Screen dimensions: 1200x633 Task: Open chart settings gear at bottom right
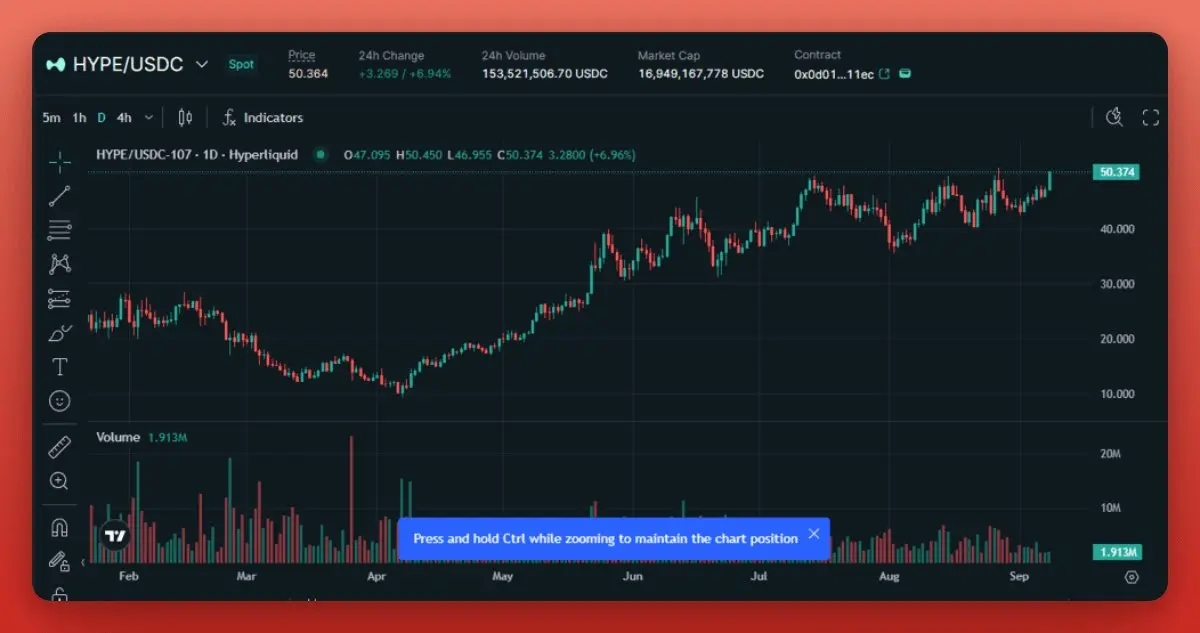1132,577
